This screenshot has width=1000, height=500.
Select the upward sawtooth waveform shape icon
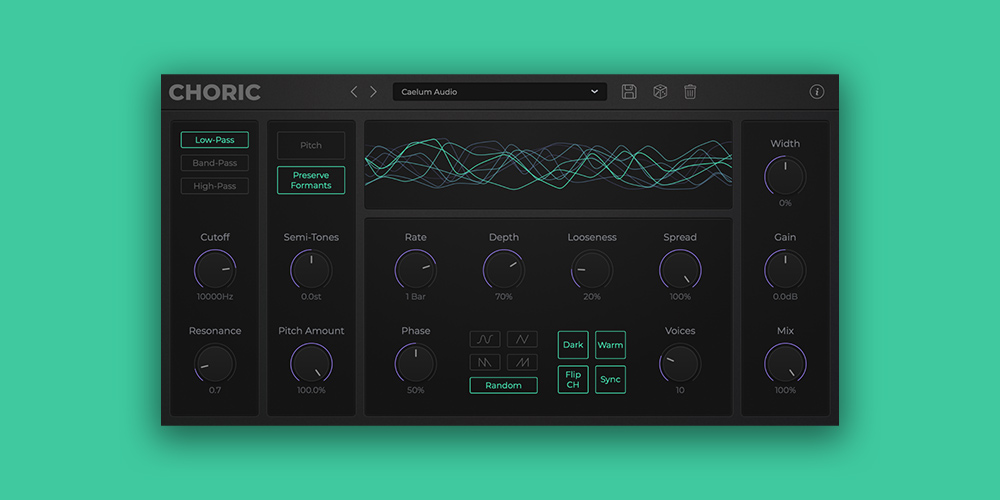point(522,362)
